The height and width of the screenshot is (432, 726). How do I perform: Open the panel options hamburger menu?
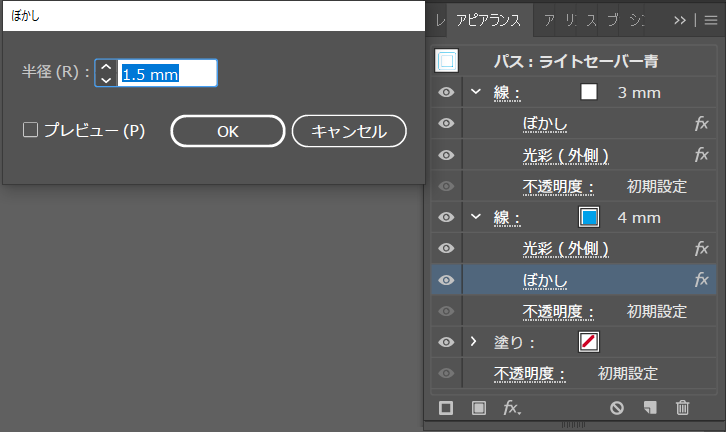tap(711, 20)
